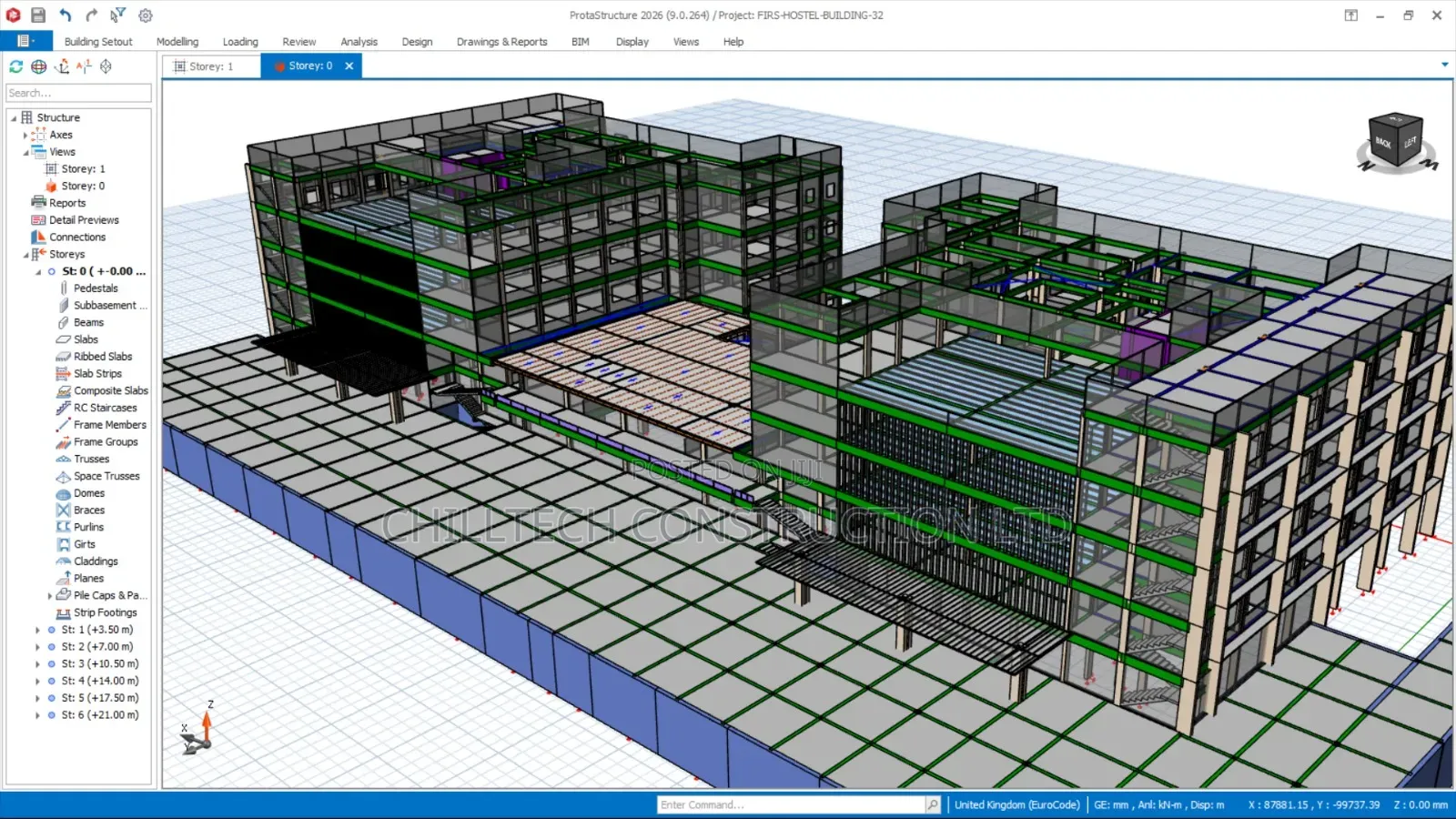Click the wireframe solid icon

[106, 66]
